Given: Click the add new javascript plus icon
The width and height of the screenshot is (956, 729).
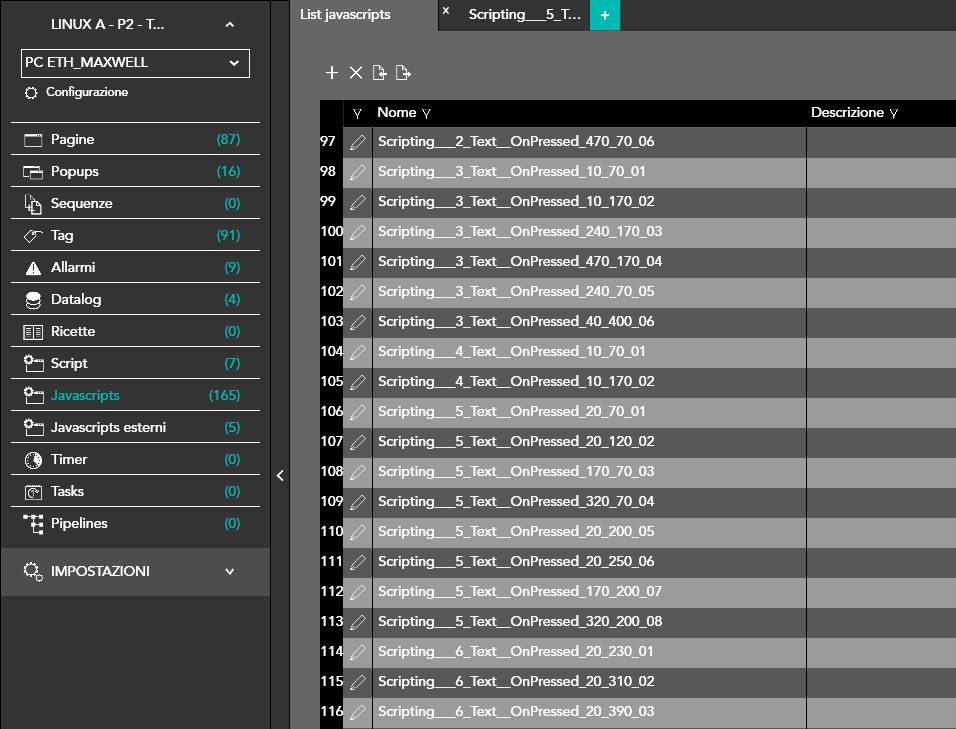Looking at the screenshot, I should point(332,72).
